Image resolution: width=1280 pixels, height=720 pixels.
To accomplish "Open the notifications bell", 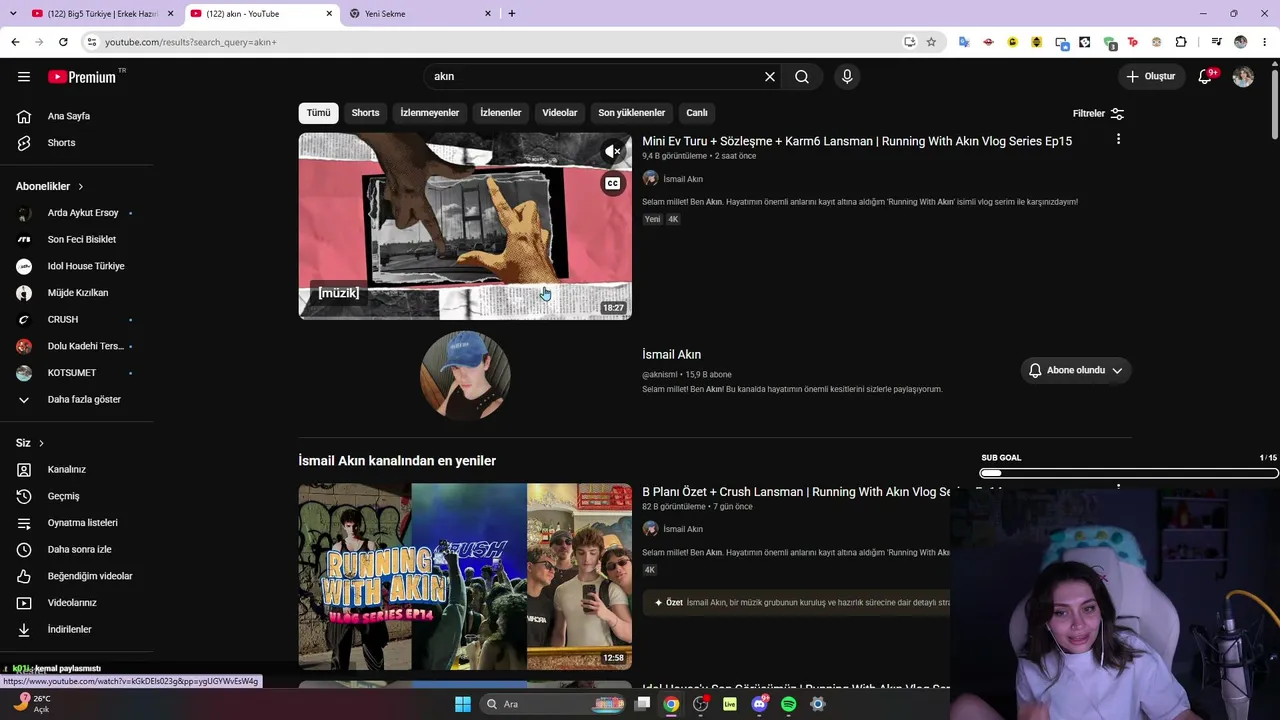I will pyautogui.click(x=1206, y=76).
